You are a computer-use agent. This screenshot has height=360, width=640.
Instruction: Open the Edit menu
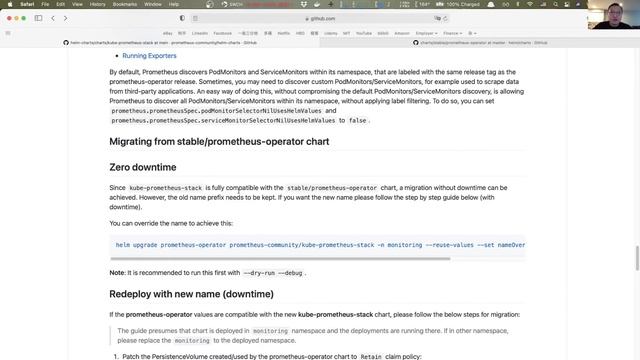(x=61, y=4)
